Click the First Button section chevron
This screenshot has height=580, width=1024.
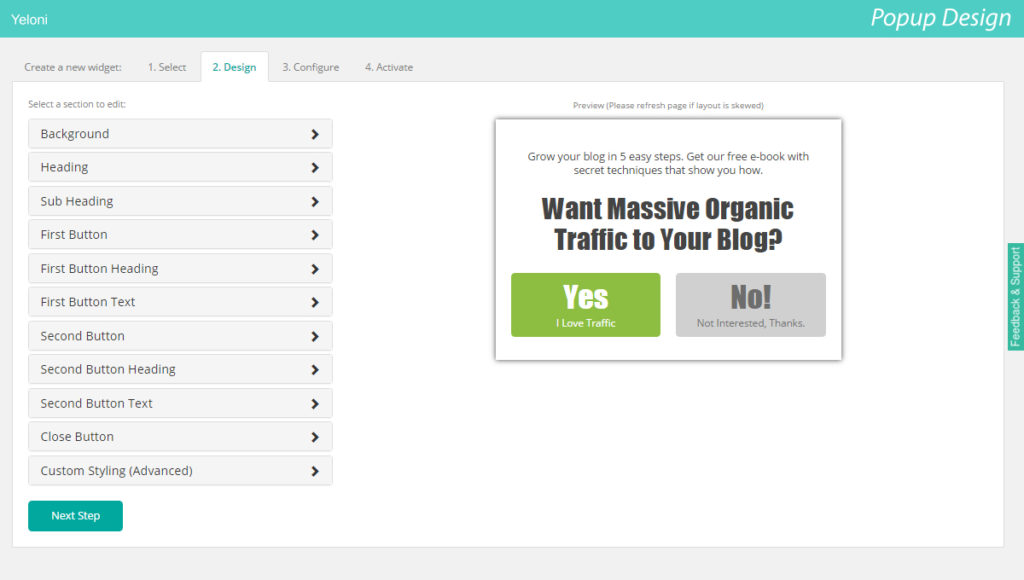[x=315, y=235]
